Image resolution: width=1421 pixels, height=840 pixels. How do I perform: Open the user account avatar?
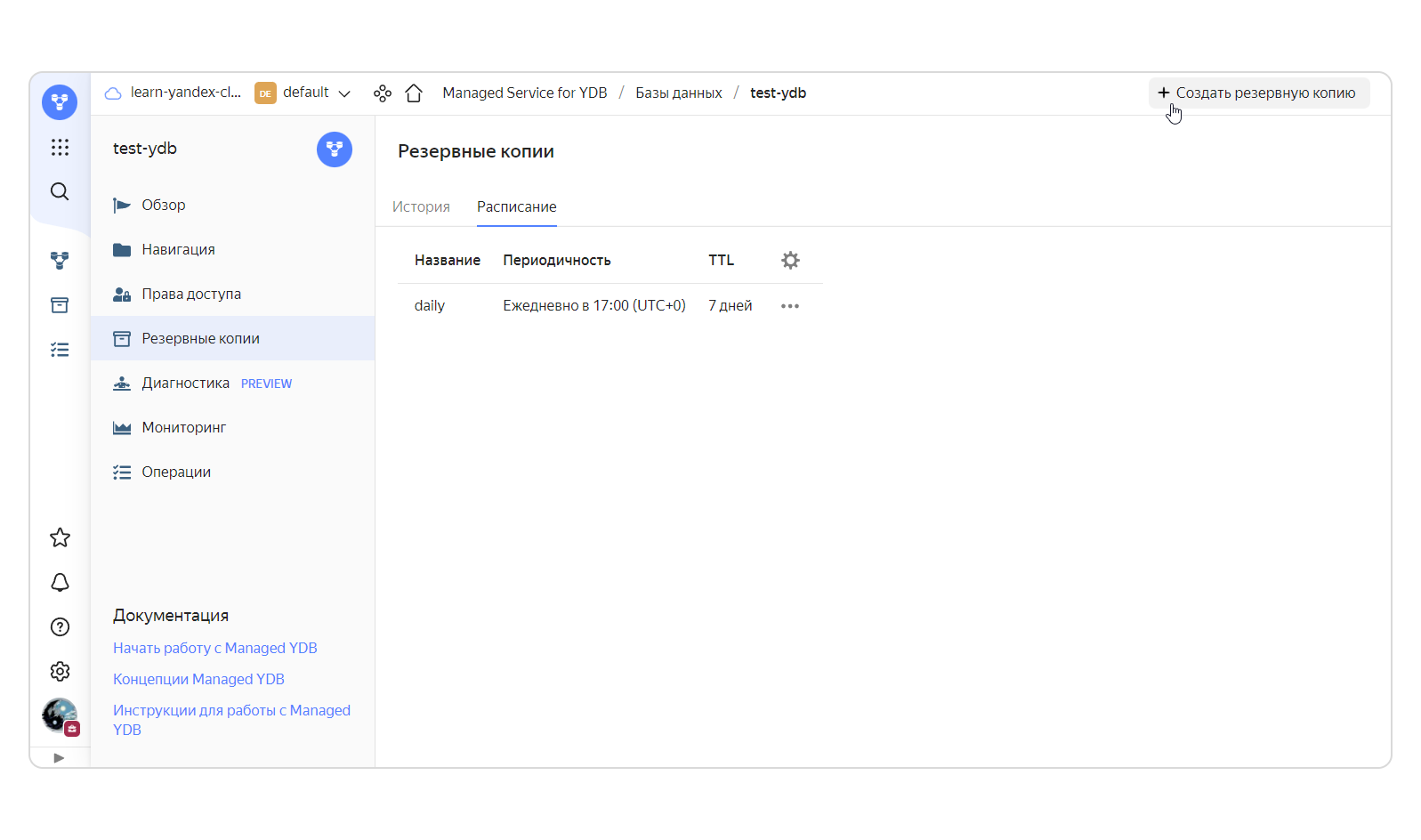tap(60, 715)
